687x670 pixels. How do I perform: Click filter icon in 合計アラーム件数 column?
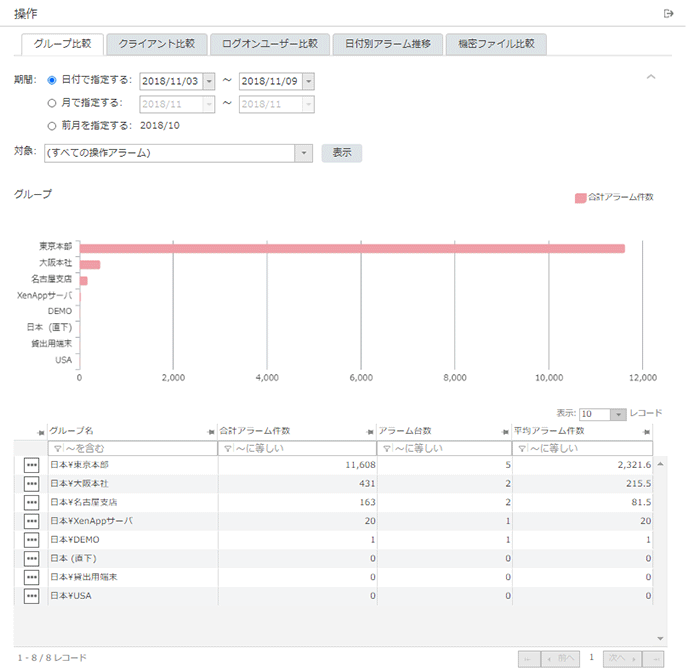226,449
